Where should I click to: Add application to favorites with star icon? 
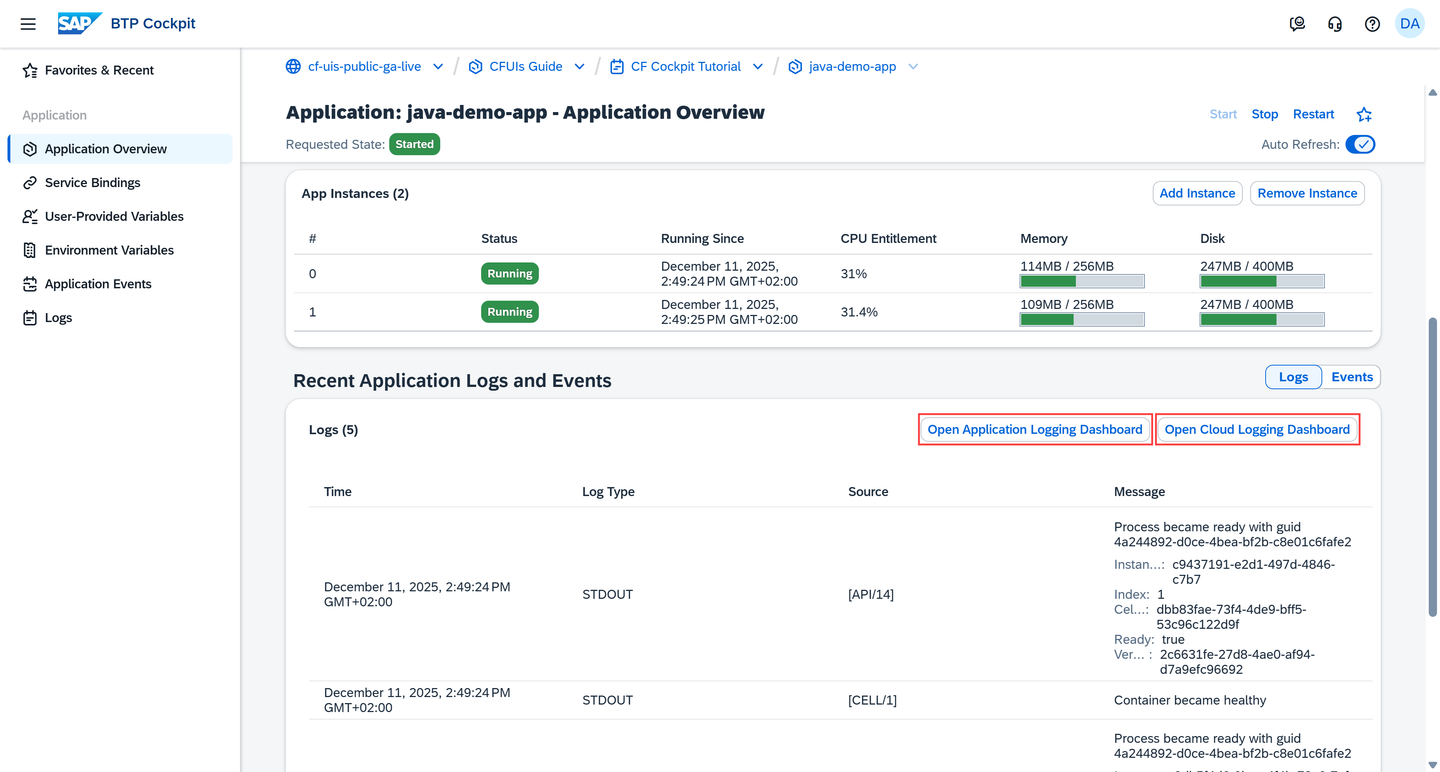click(1364, 115)
